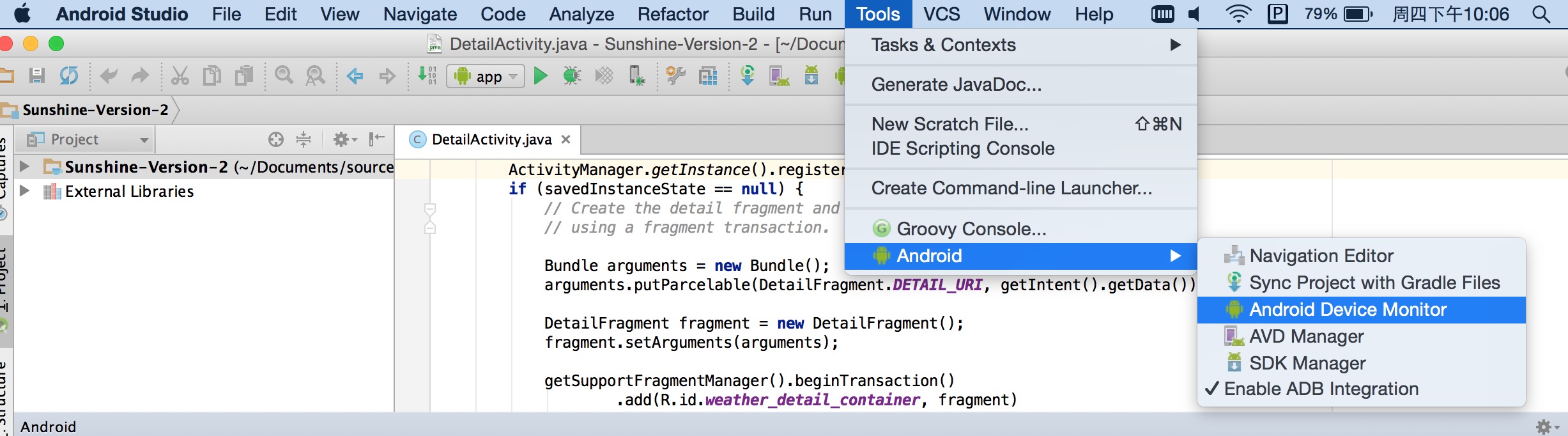Viewport: 1568px width, 436px height.
Task: Open macOS Spotlight search icon
Action: pos(1541,14)
